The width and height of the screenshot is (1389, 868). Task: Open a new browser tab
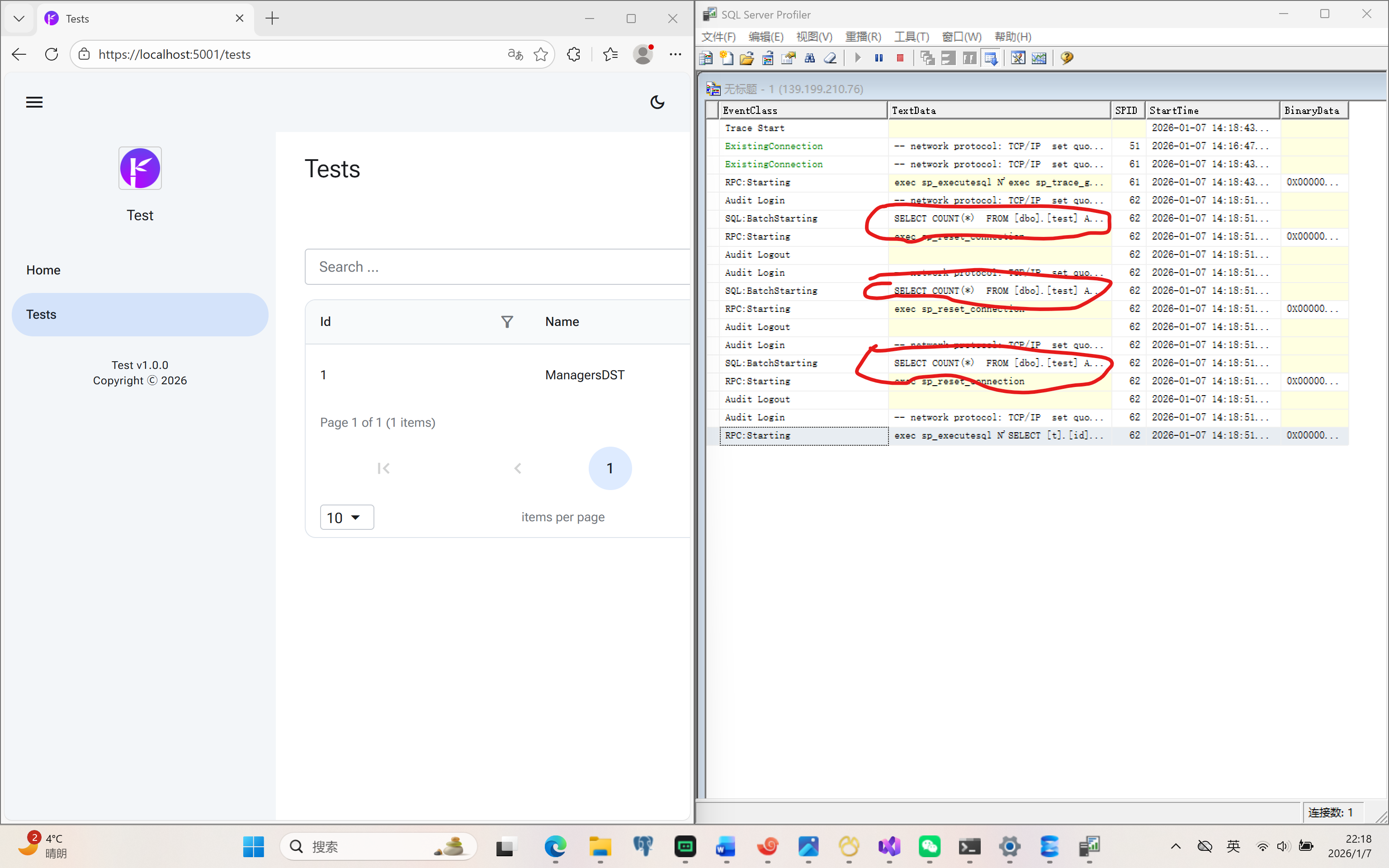pyautogui.click(x=272, y=19)
